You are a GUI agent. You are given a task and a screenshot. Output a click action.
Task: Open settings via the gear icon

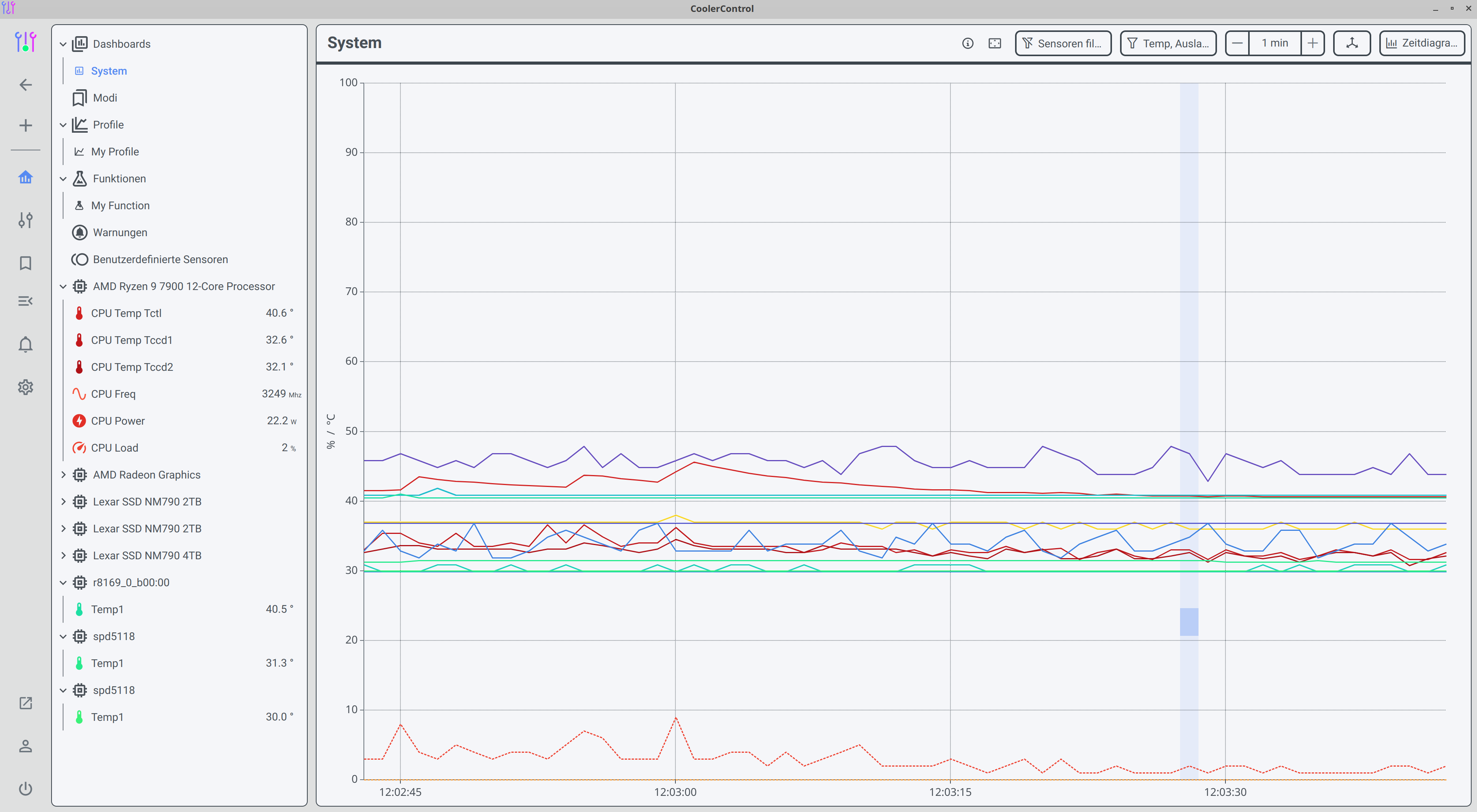tap(25, 387)
